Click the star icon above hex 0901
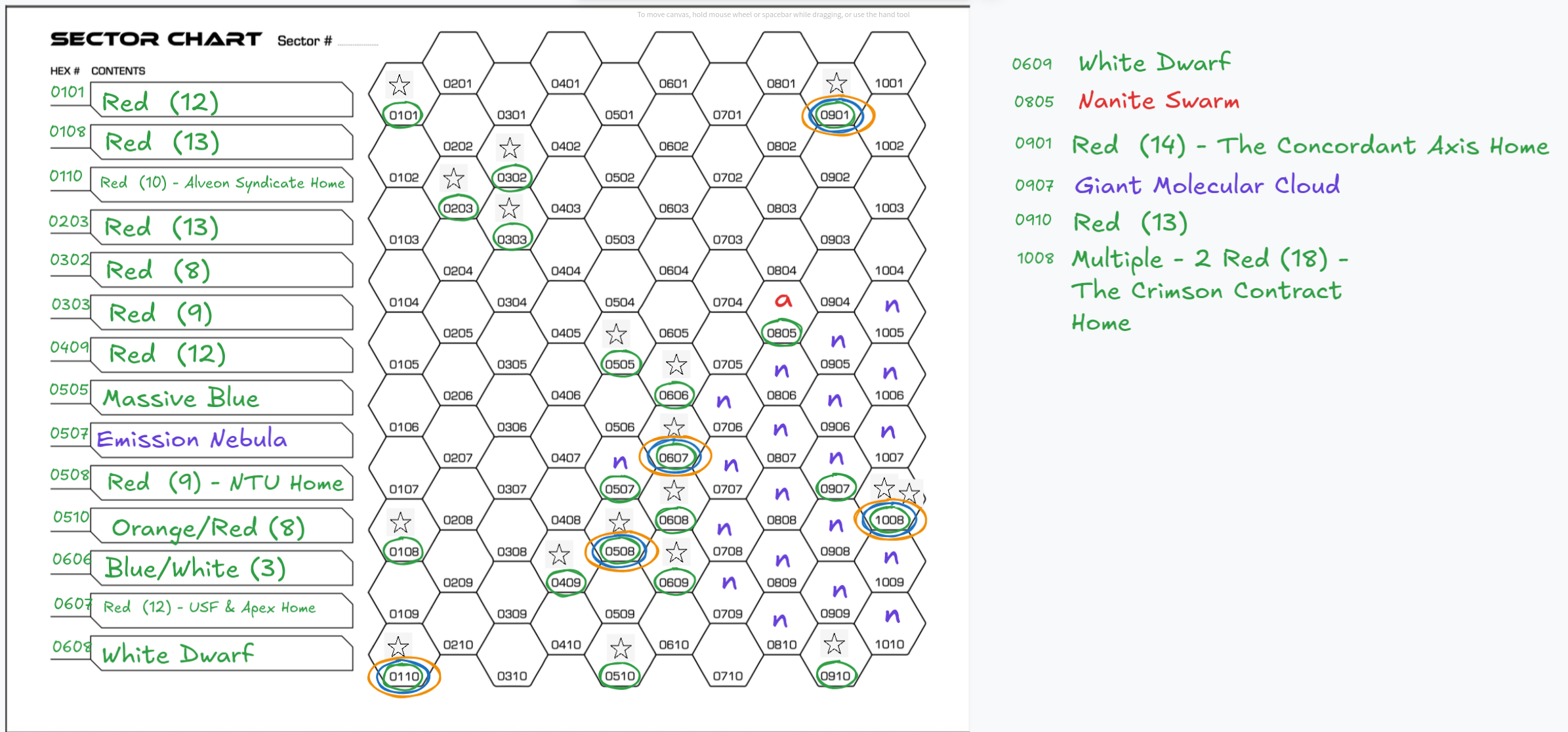1568x732 pixels. point(836,83)
